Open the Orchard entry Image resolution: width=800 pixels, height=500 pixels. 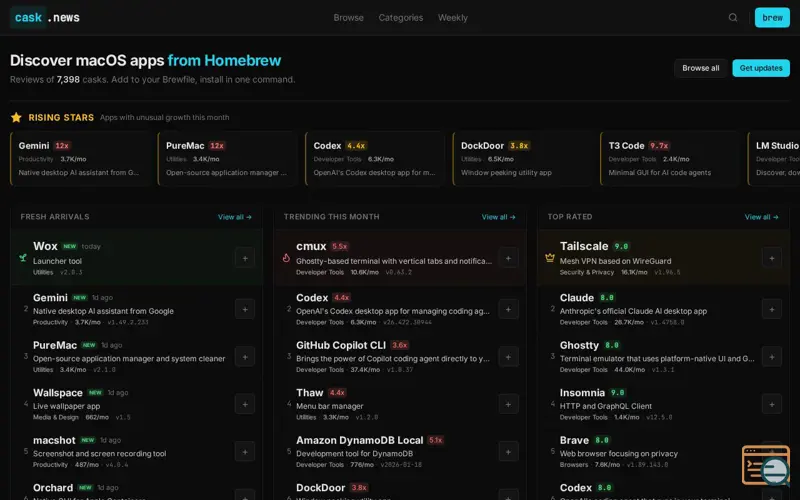pyautogui.click(x=137, y=489)
